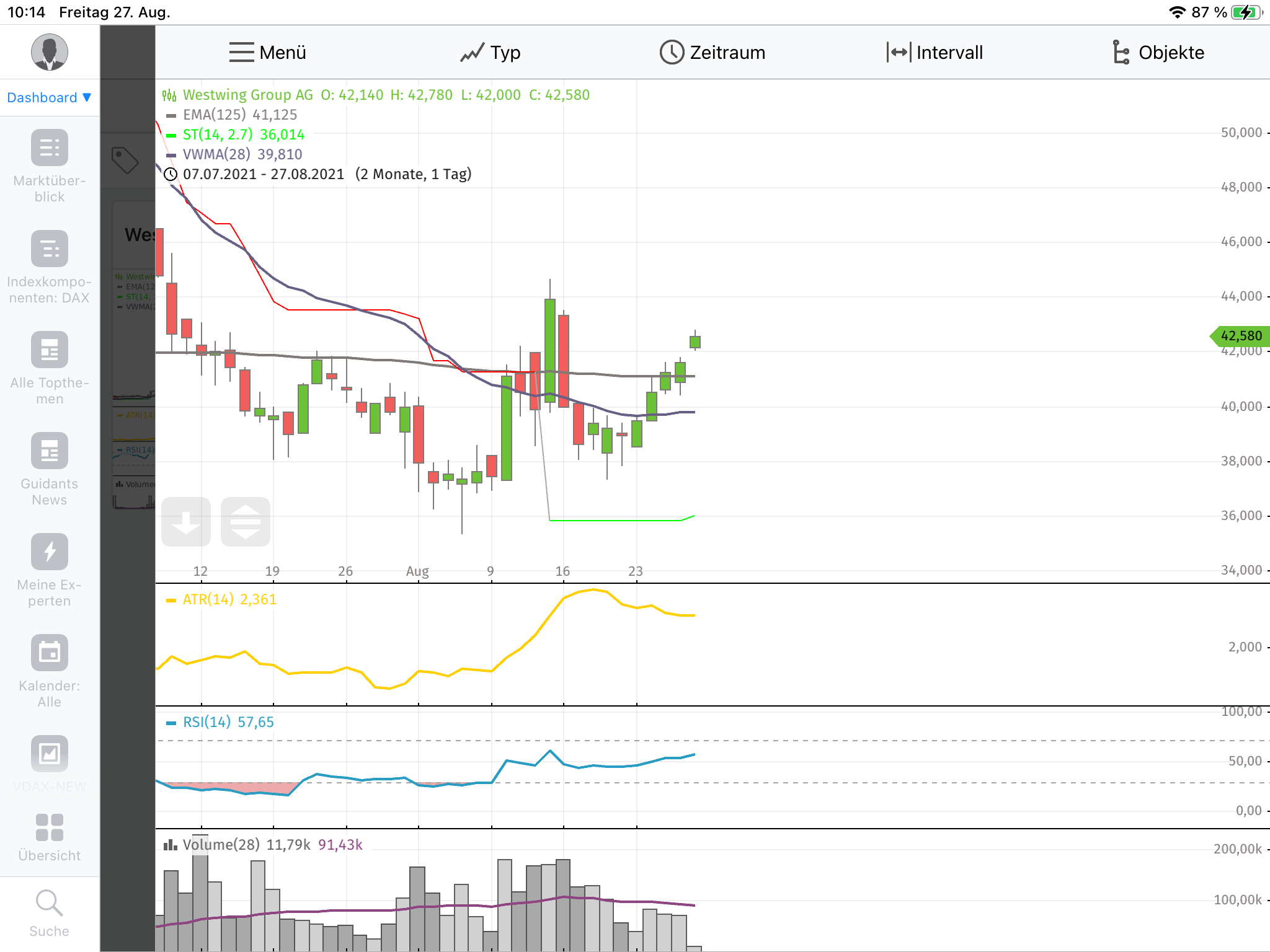Open Meine Experten lightning icon
Viewport: 1270px width, 952px height.
tap(50, 552)
